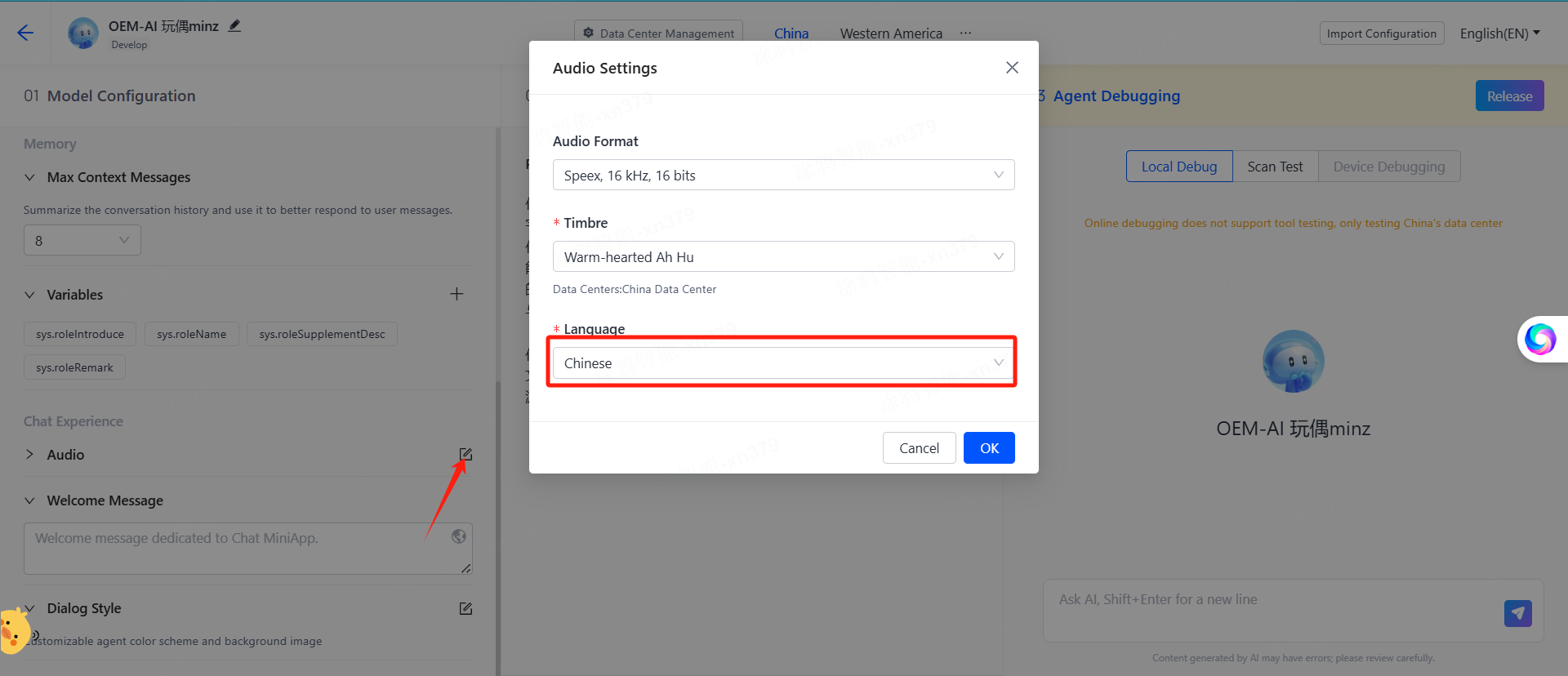Screen dimensions: 1568x676
Task: Click globe icon in Welcome Message box
Action: click(459, 536)
